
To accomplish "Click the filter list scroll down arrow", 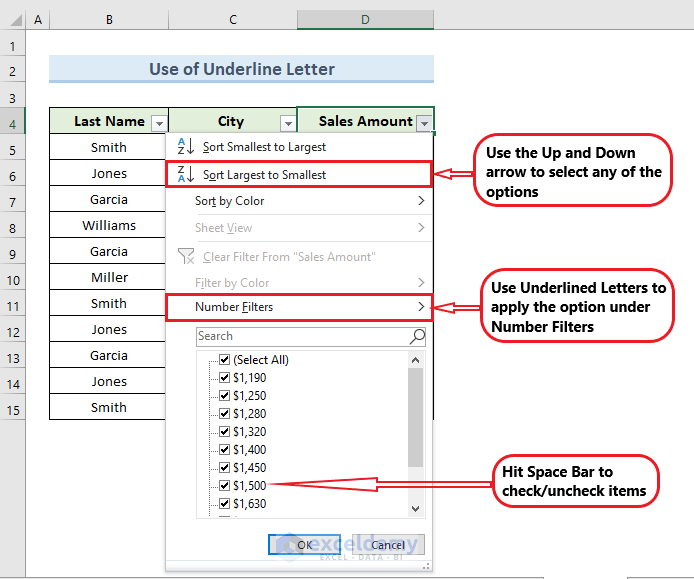I will coord(415,509).
